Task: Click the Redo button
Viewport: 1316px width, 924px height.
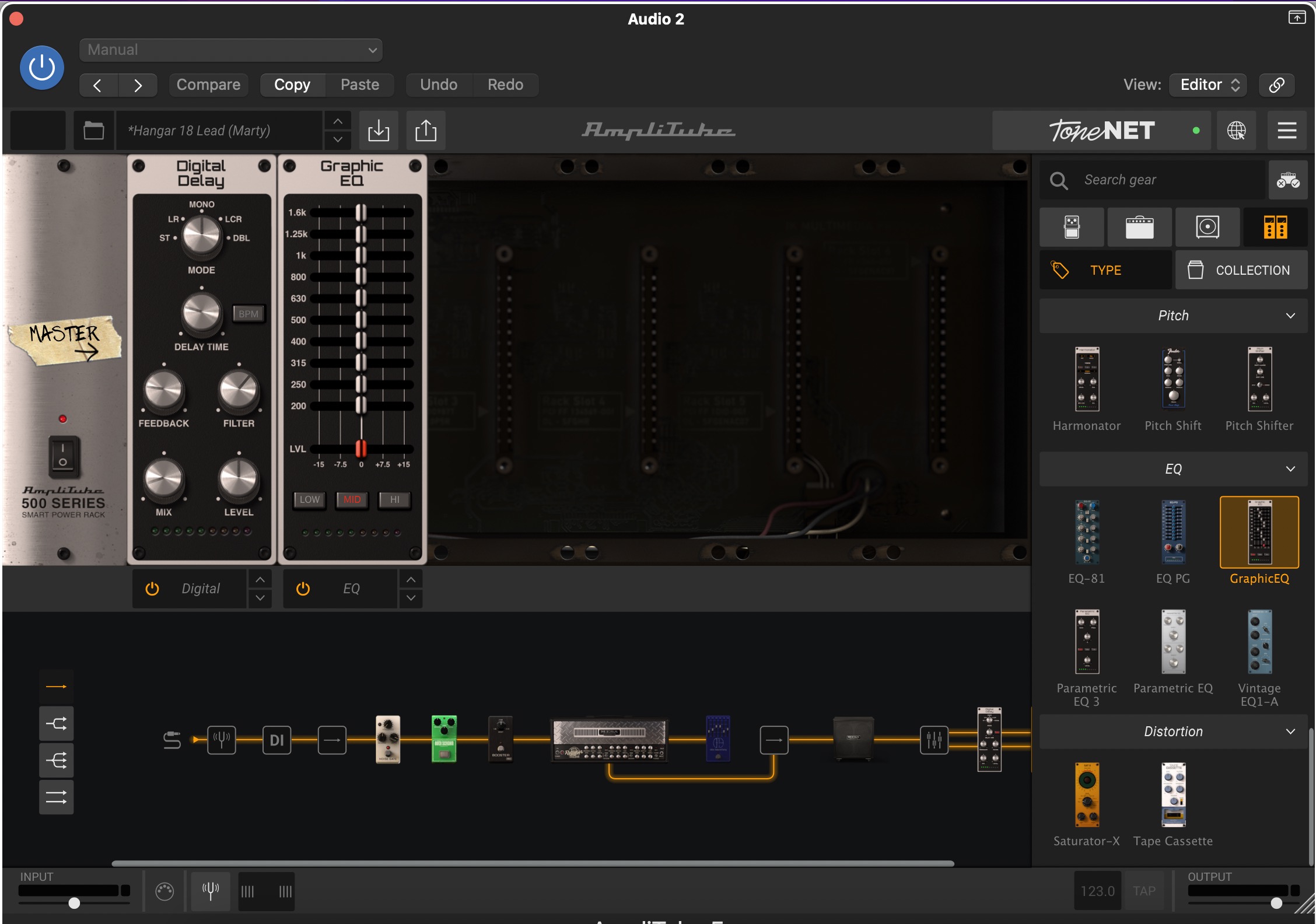Action: [x=505, y=85]
